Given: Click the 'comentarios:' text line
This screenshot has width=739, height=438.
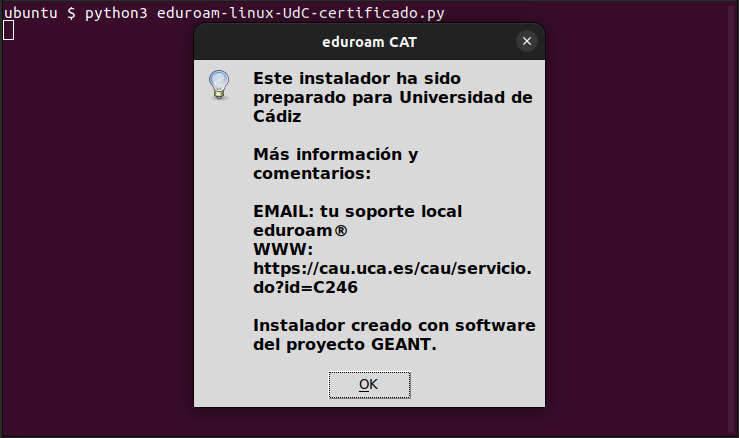Looking at the screenshot, I should coord(312,173).
